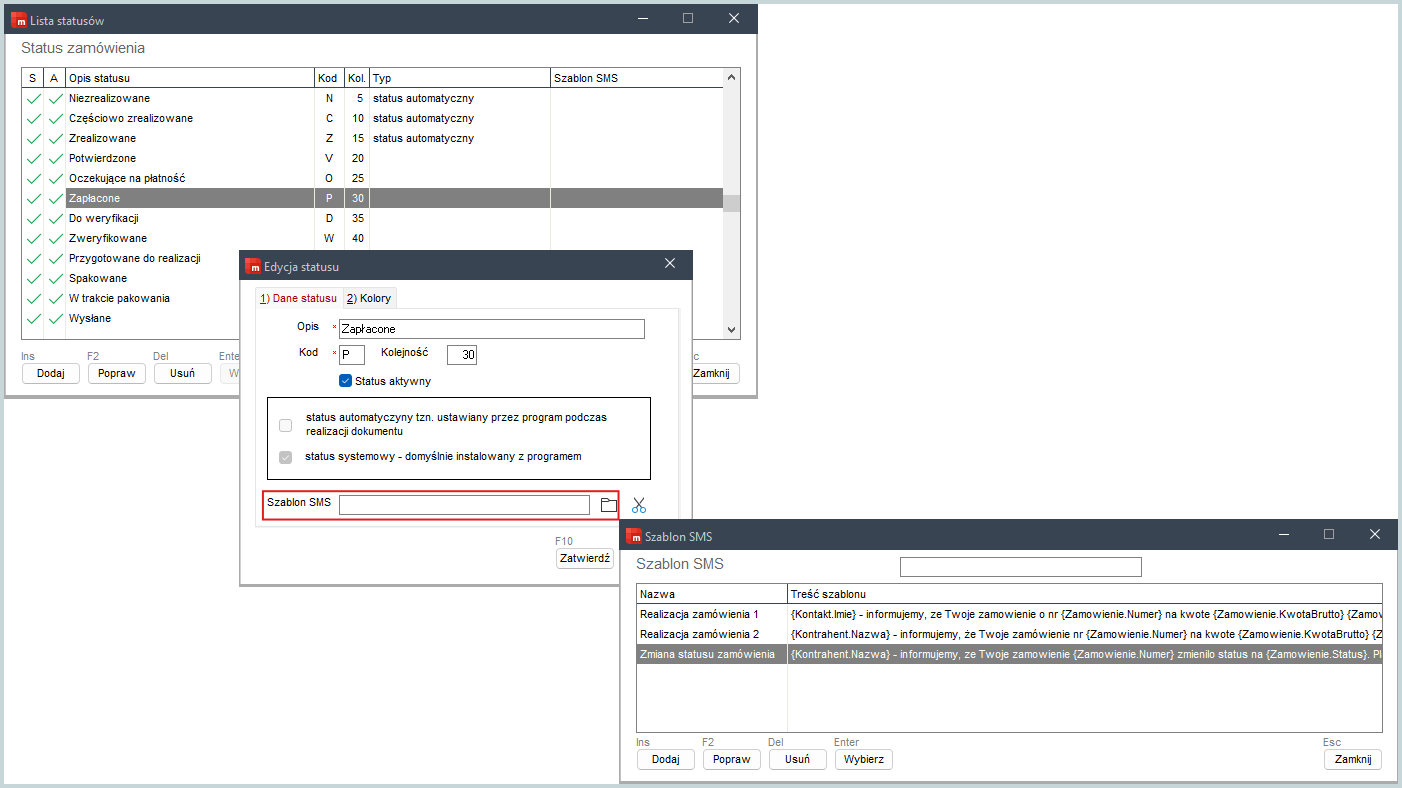Click the folder icon next to Szablon SMS
This screenshot has width=1402, height=788.
[x=608, y=505]
